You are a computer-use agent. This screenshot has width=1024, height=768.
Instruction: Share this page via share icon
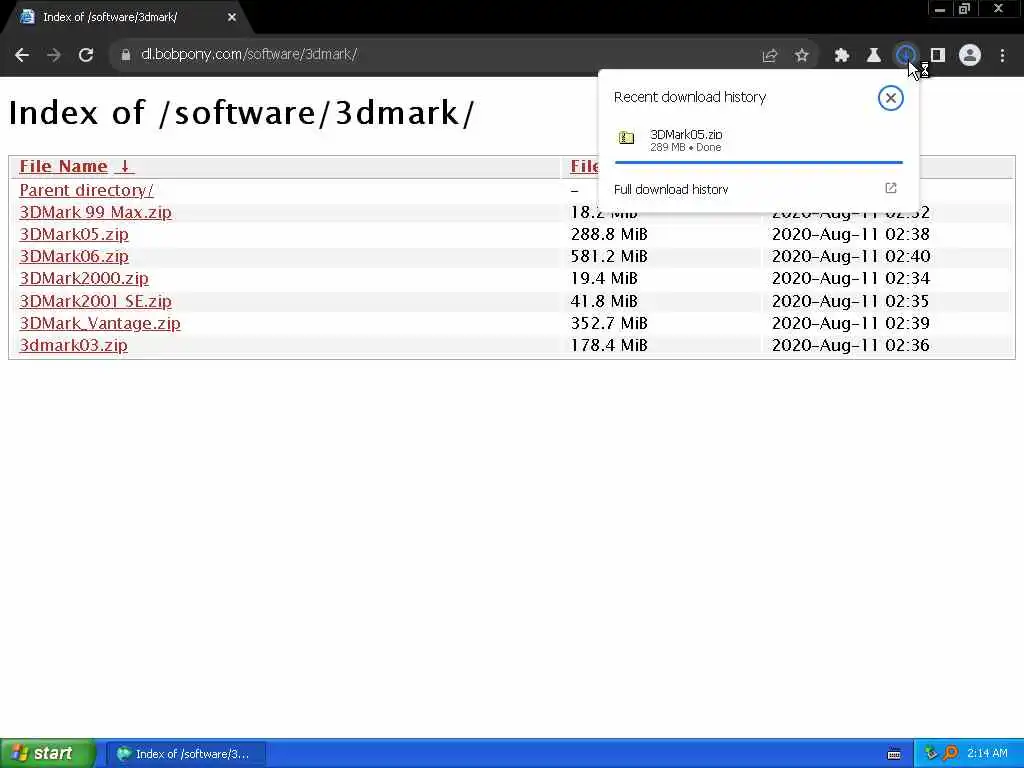coord(770,56)
